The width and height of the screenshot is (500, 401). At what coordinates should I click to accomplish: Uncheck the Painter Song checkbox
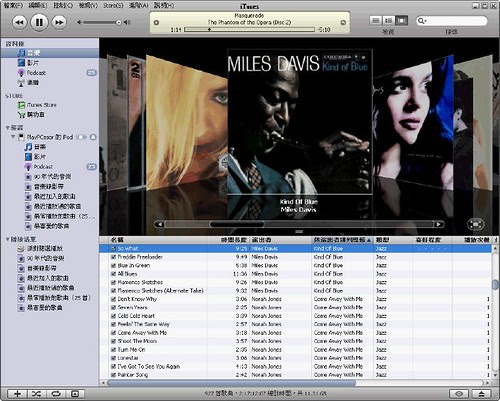coord(113,375)
